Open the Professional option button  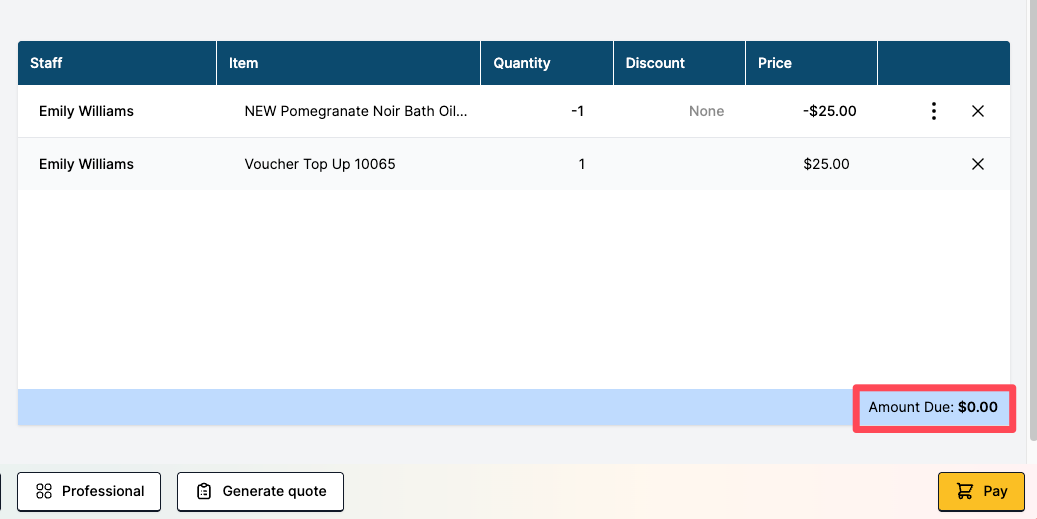(89, 491)
